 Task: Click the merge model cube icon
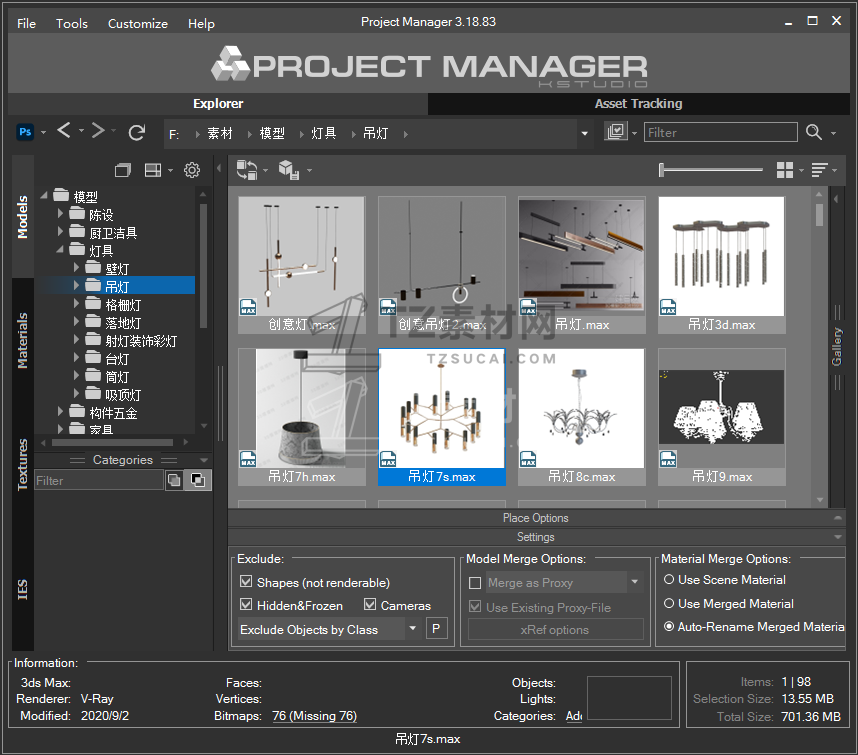pos(289,170)
